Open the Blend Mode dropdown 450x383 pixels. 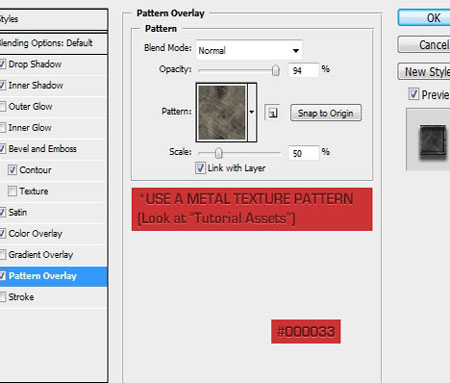click(249, 50)
